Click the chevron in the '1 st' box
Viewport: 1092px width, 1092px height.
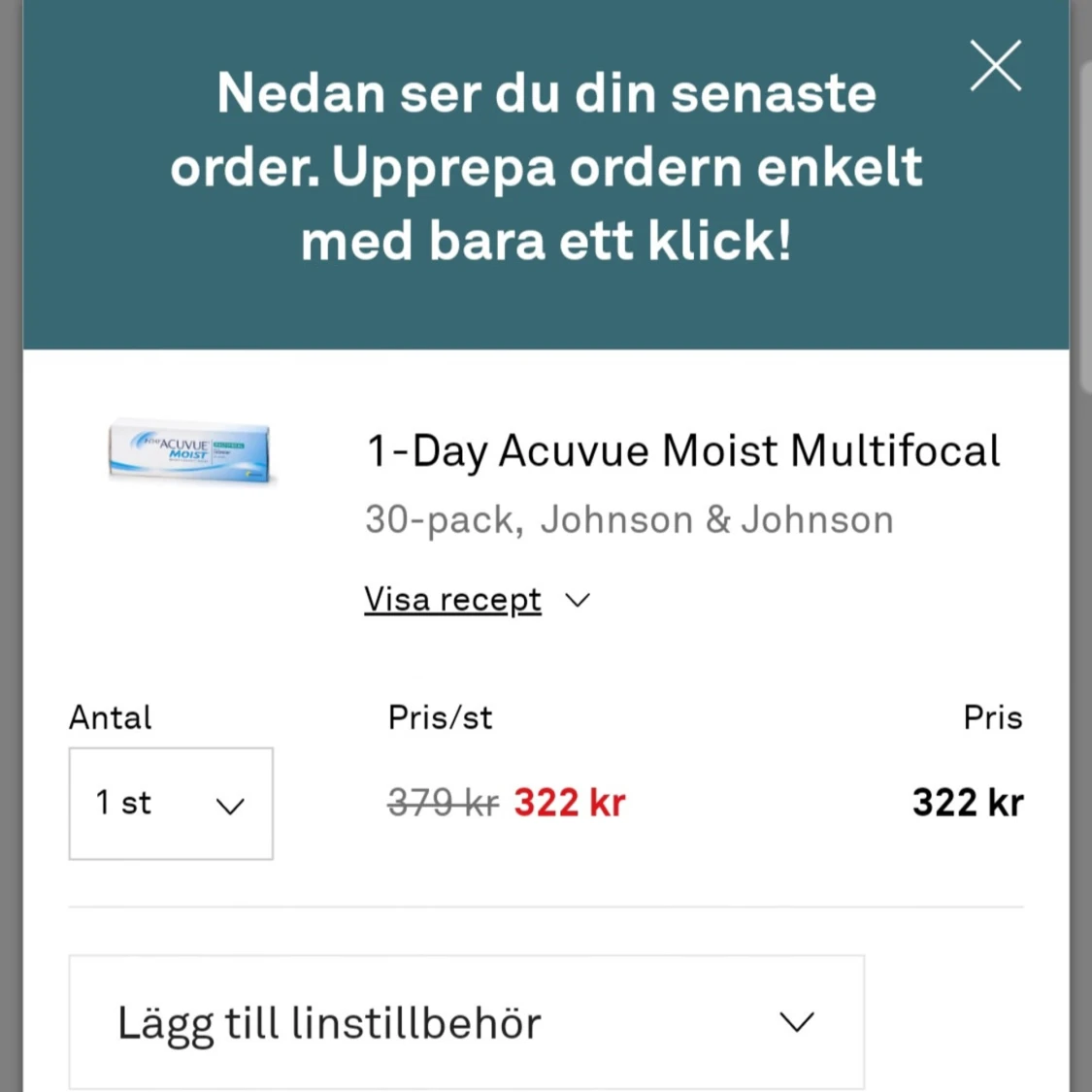230,807
